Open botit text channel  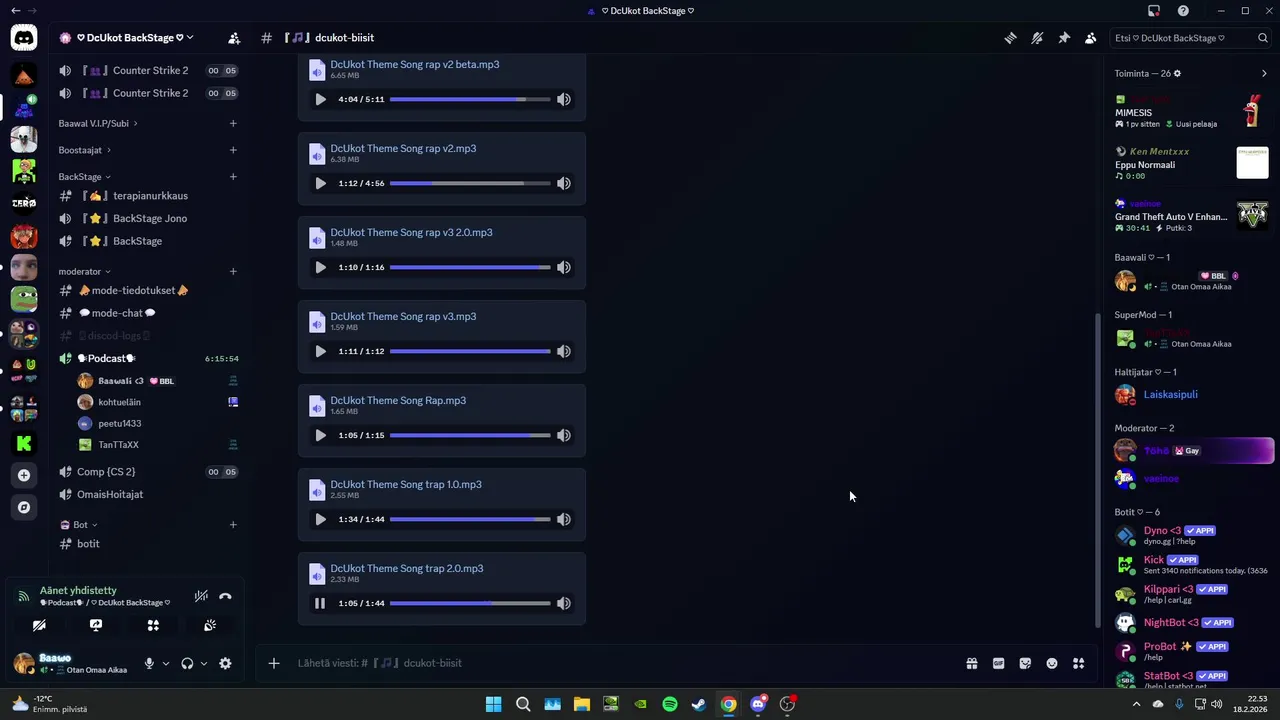(148, 544)
